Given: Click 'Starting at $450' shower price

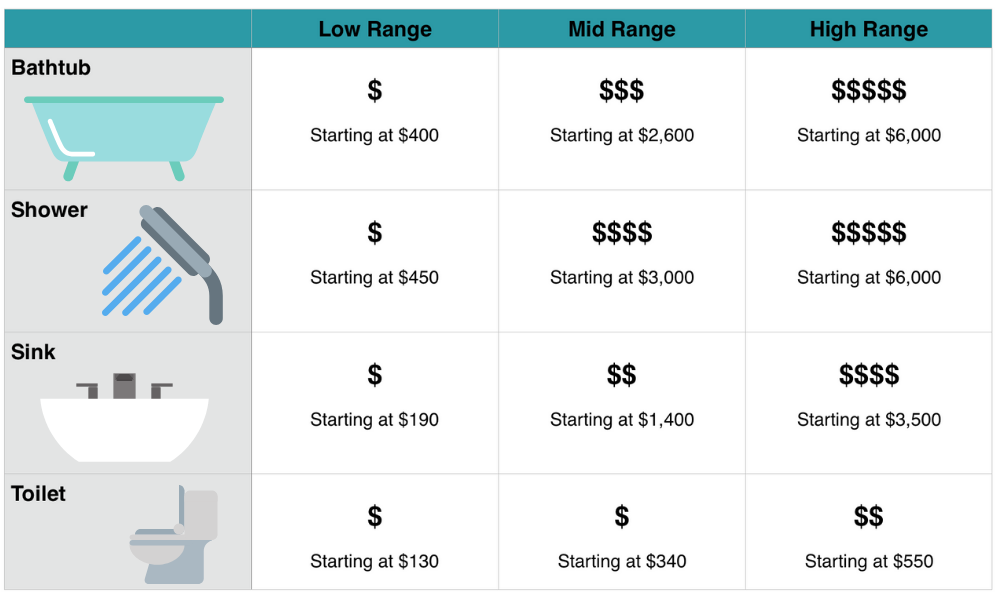Looking at the screenshot, I should (374, 277).
